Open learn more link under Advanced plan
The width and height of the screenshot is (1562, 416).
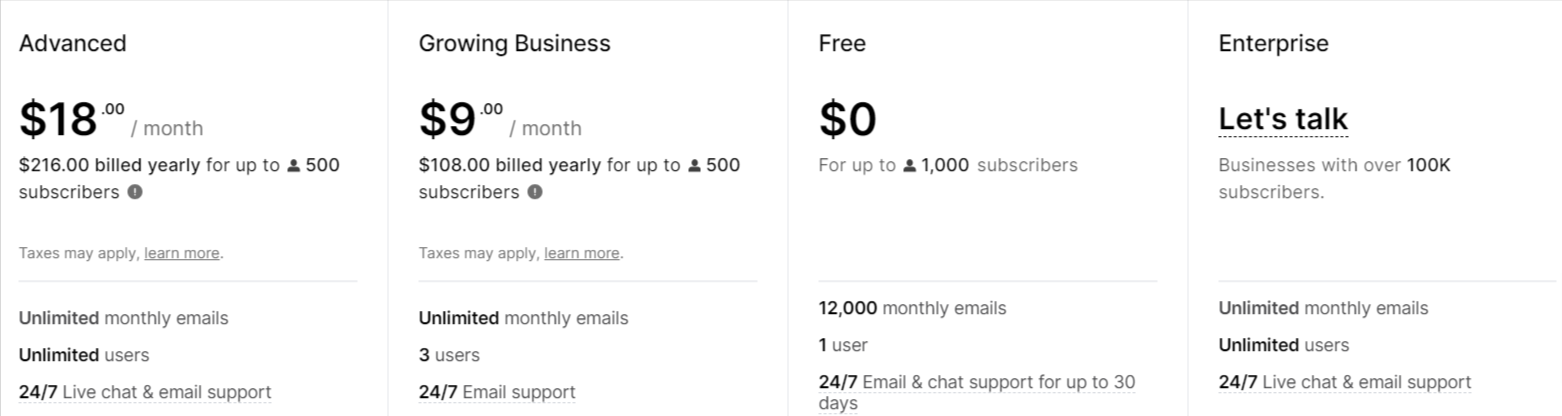click(x=182, y=253)
